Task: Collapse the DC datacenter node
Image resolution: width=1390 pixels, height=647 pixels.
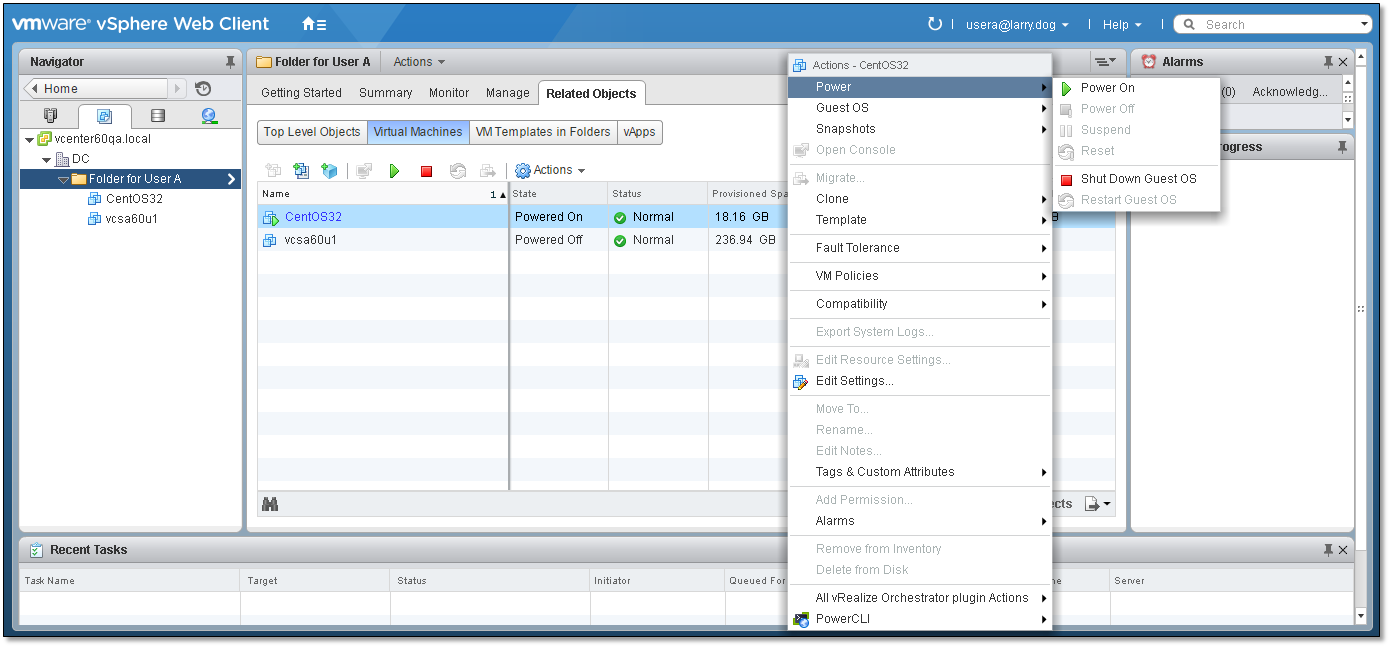Action: [x=46, y=160]
